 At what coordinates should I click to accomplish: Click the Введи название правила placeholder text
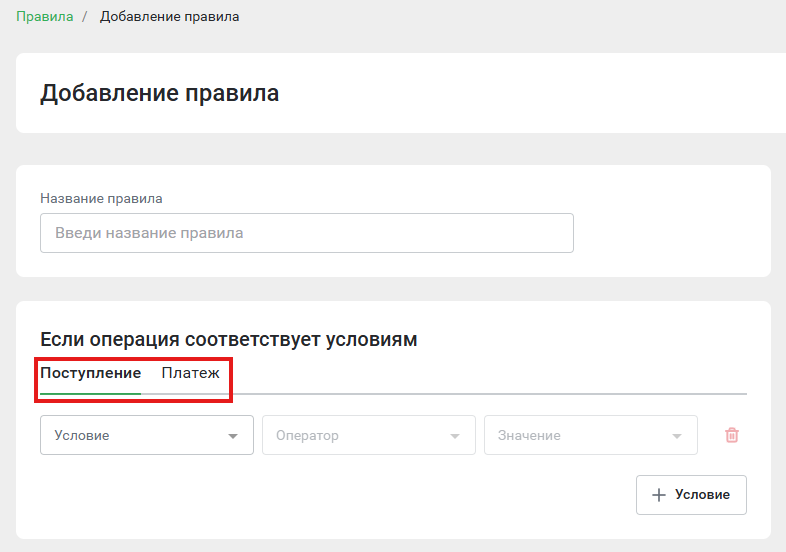point(149,233)
